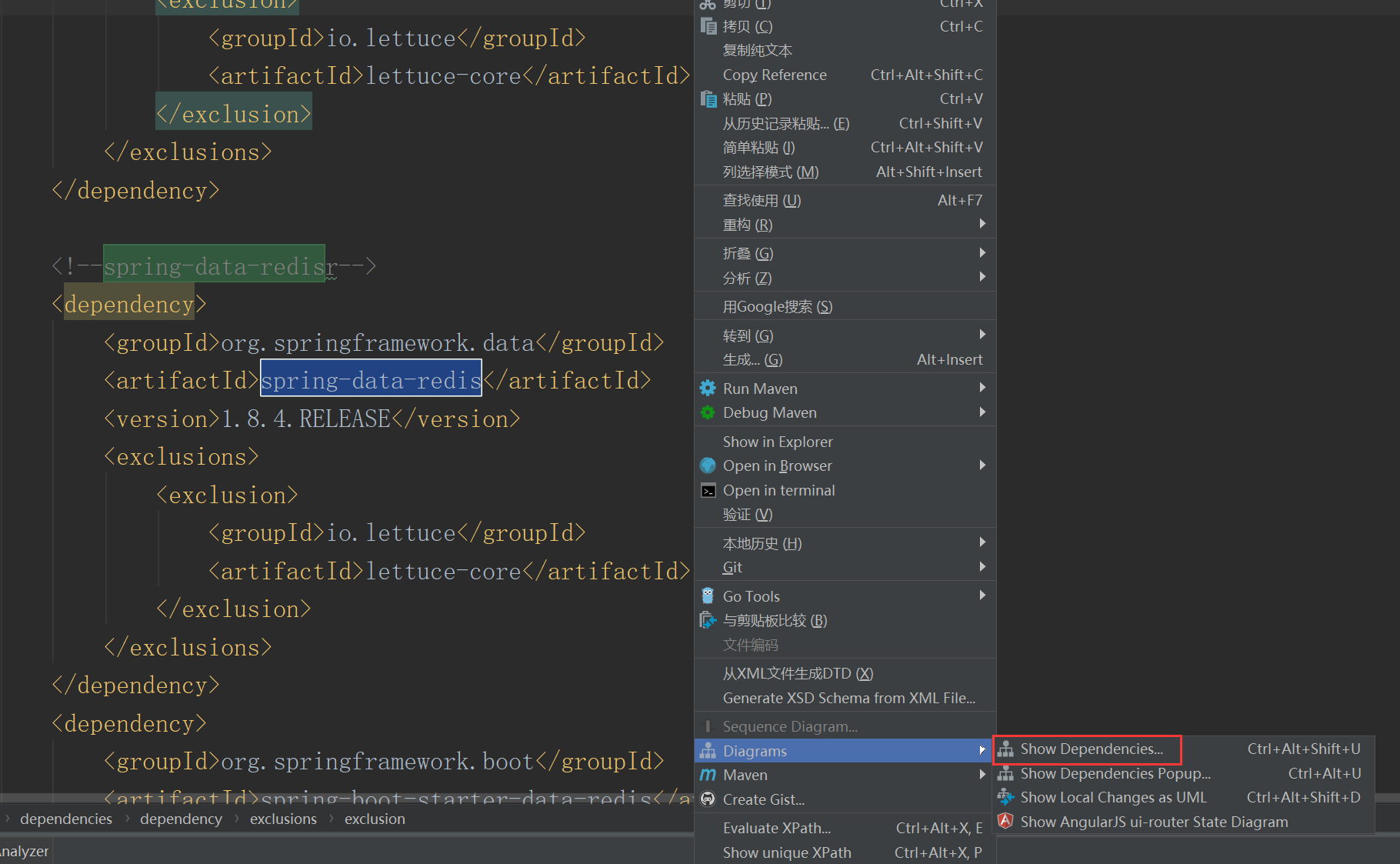Click the Open in terminal console icon

[708, 490]
